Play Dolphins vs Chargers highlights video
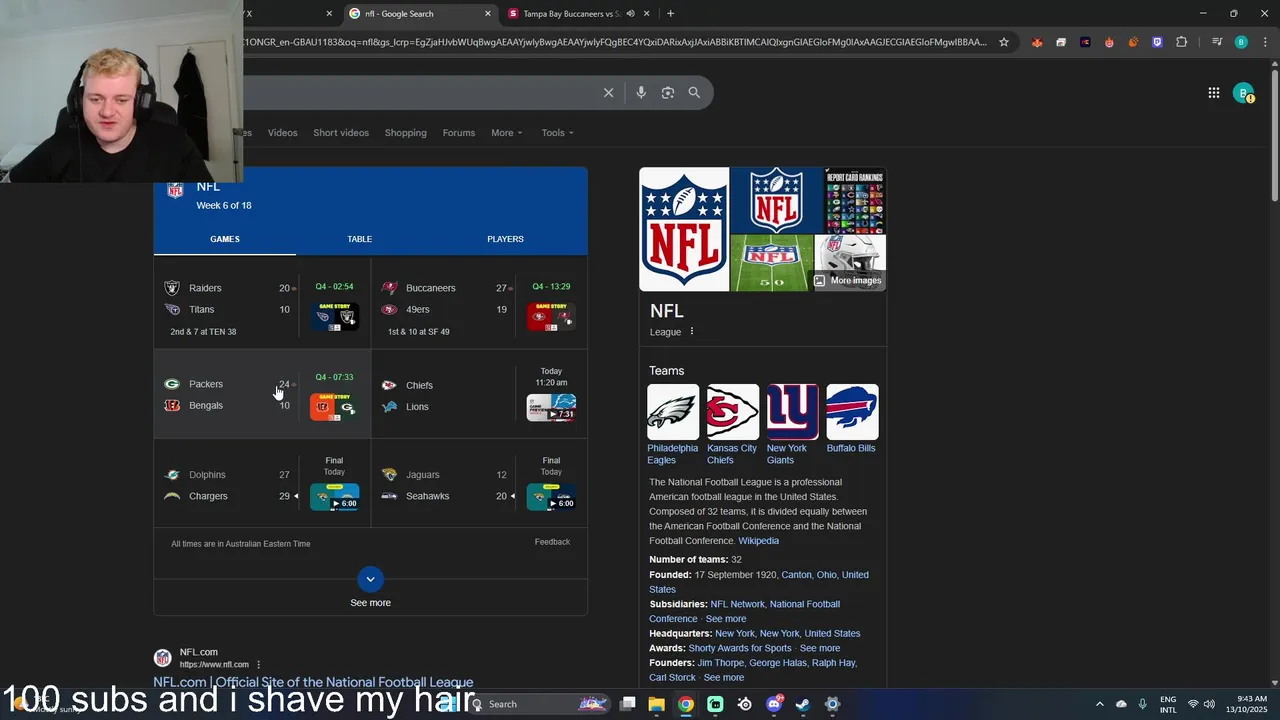 (334, 497)
